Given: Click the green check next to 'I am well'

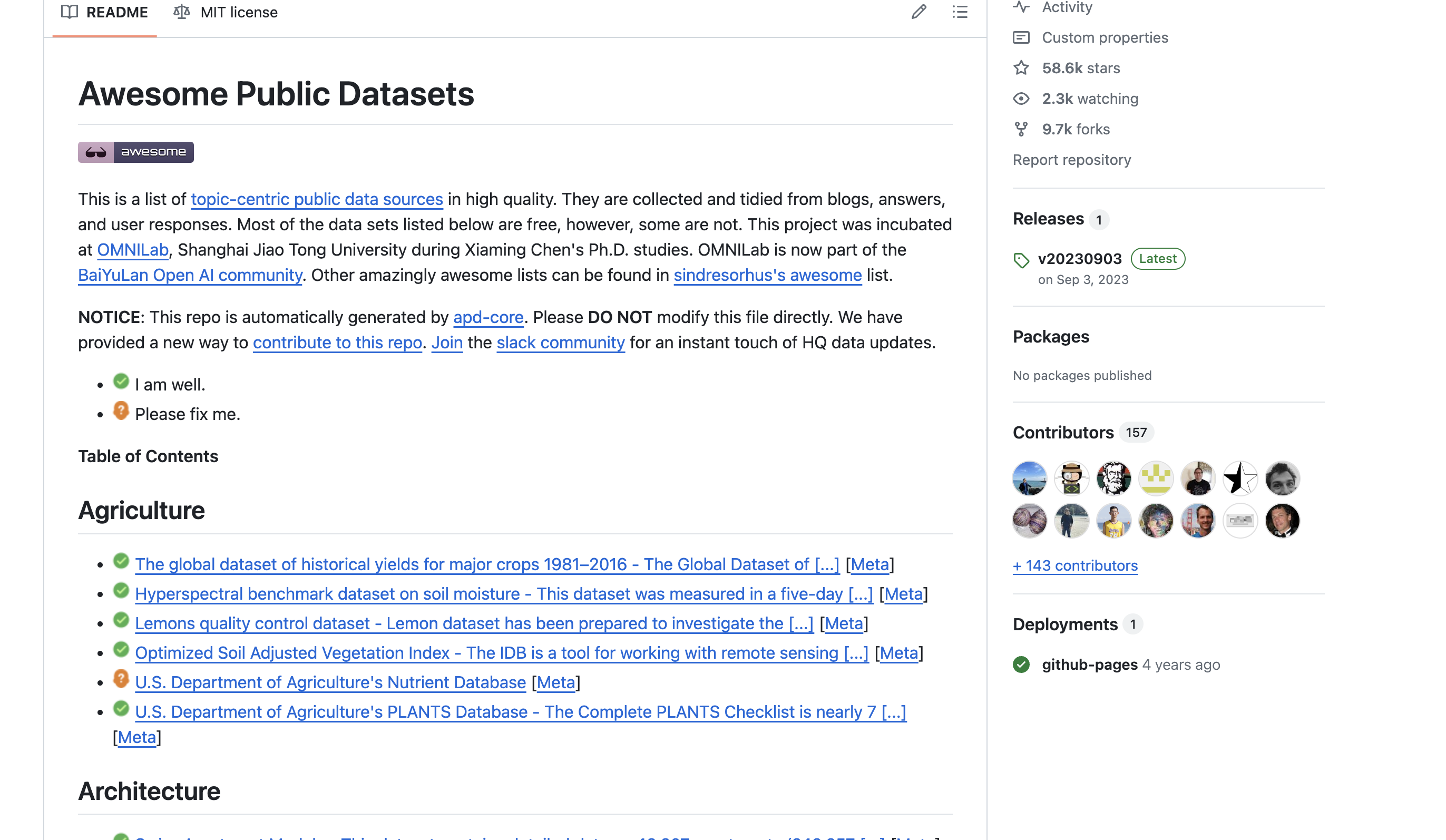Looking at the screenshot, I should 121,382.
